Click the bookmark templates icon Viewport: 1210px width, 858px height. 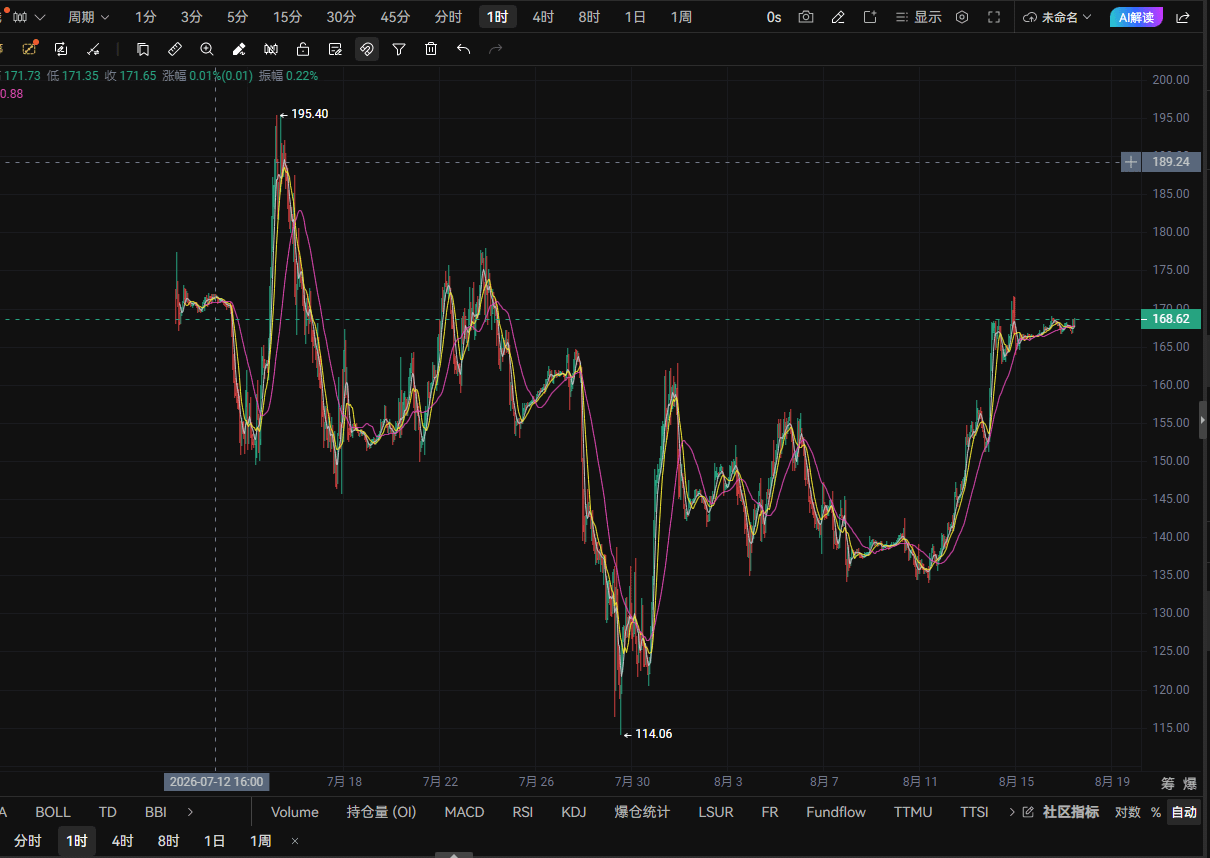click(143, 49)
